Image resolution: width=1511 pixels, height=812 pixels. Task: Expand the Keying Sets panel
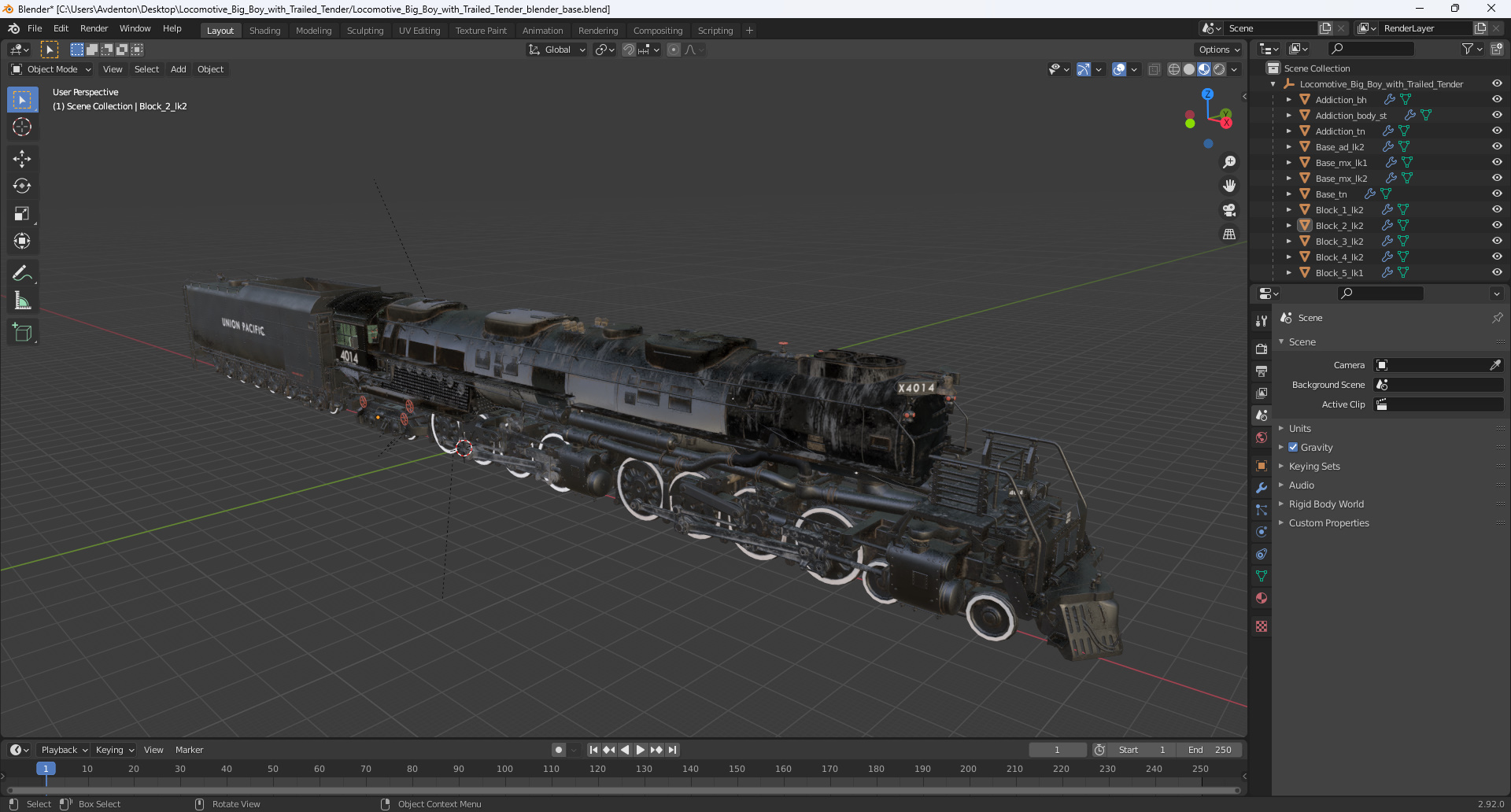pos(1314,466)
